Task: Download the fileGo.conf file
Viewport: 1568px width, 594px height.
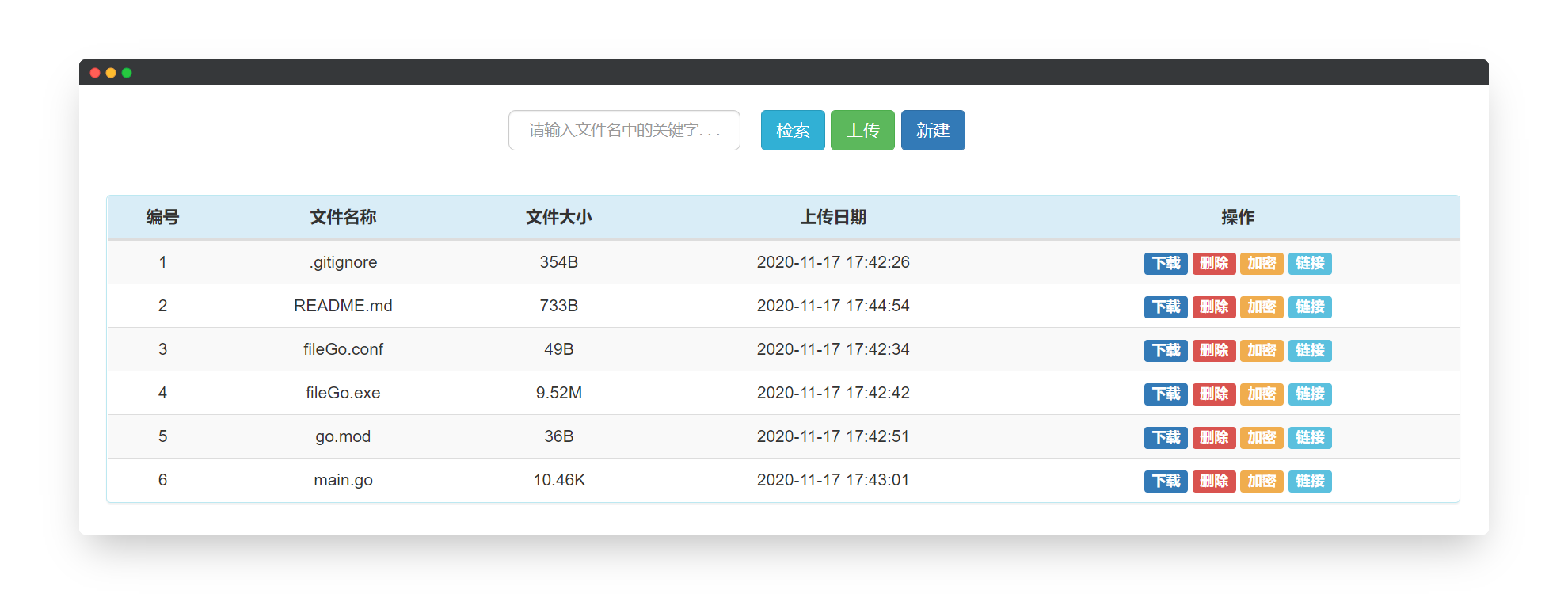Action: click(1166, 350)
